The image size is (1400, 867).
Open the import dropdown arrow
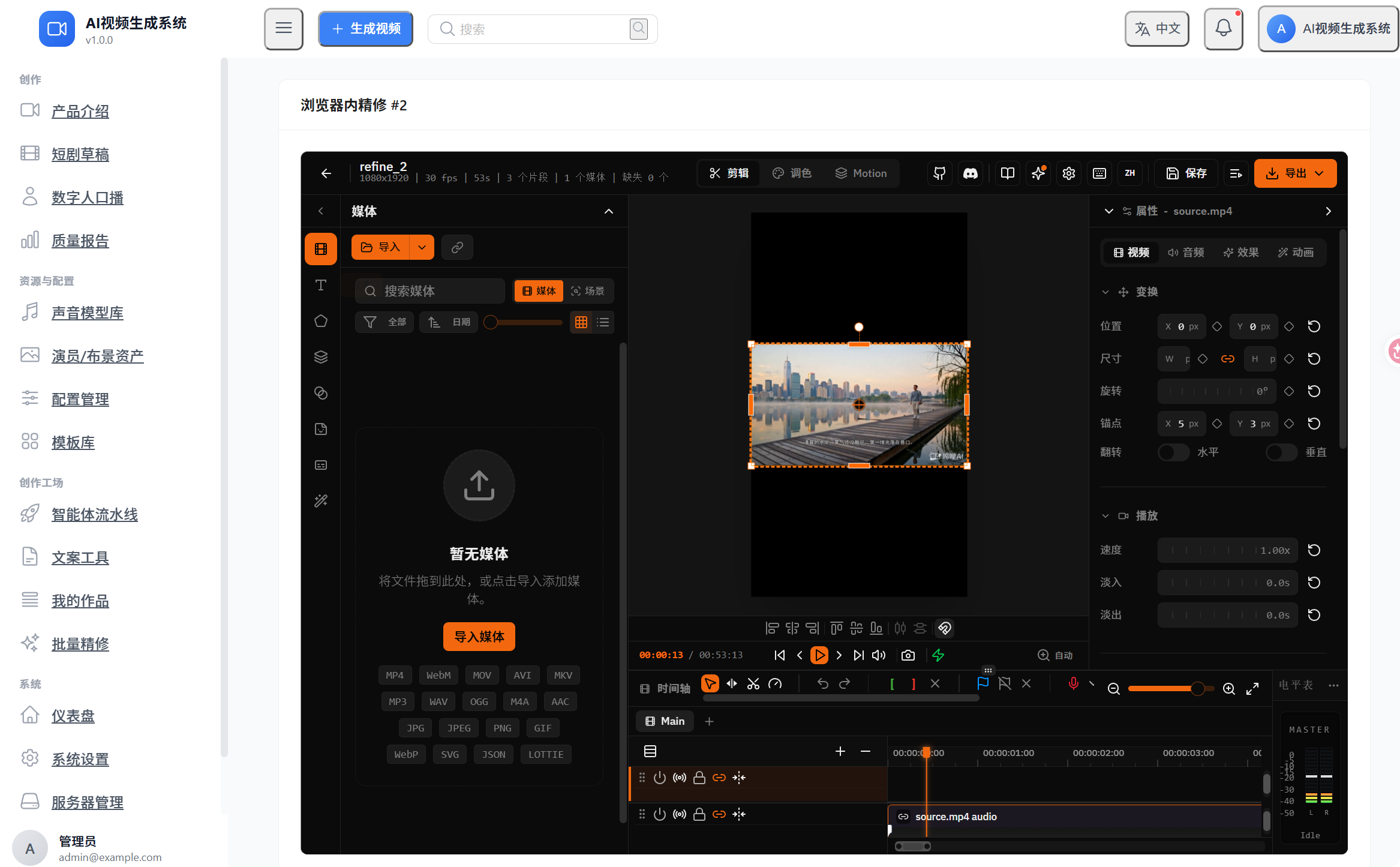422,247
